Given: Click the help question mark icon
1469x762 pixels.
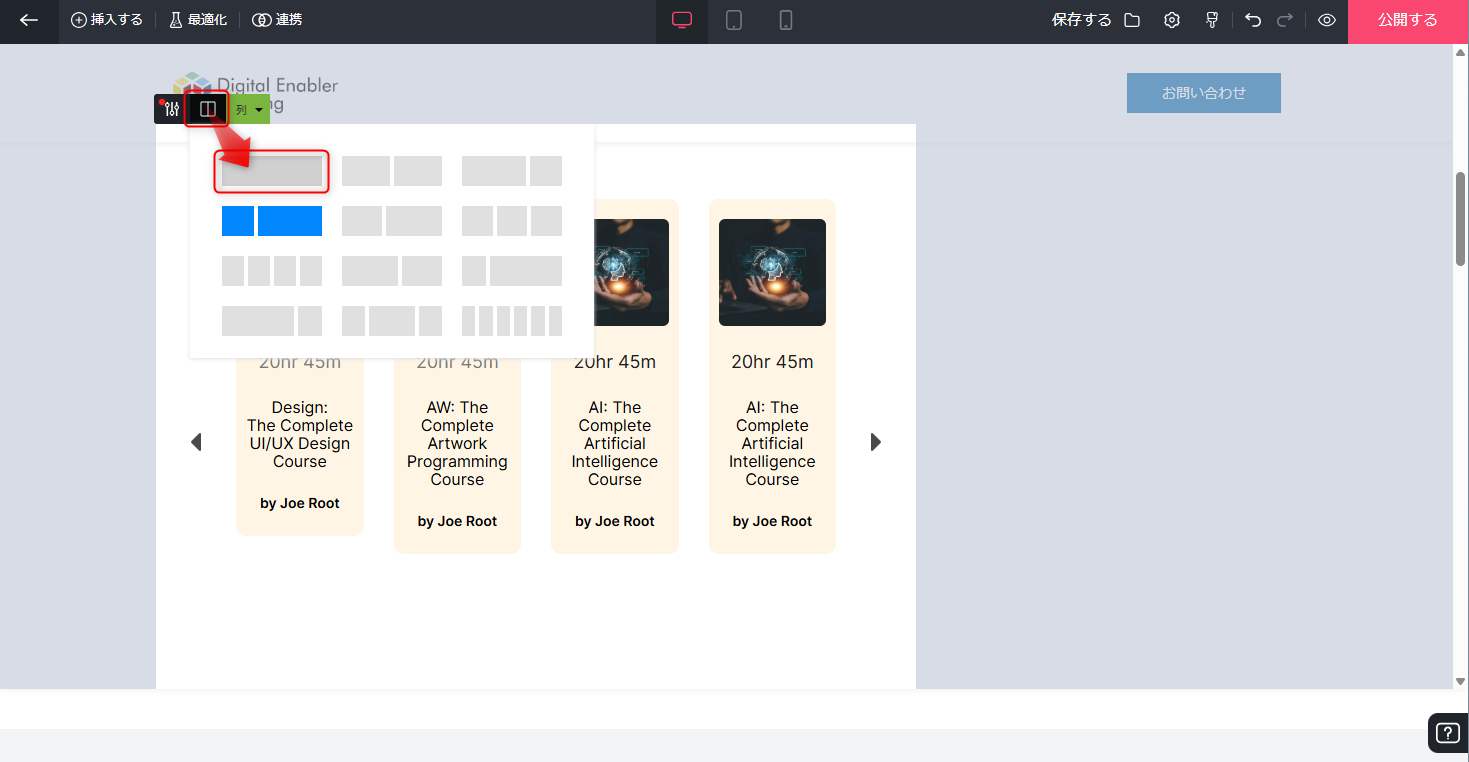Looking at the screenshot, I should [x=1447, y=733].
